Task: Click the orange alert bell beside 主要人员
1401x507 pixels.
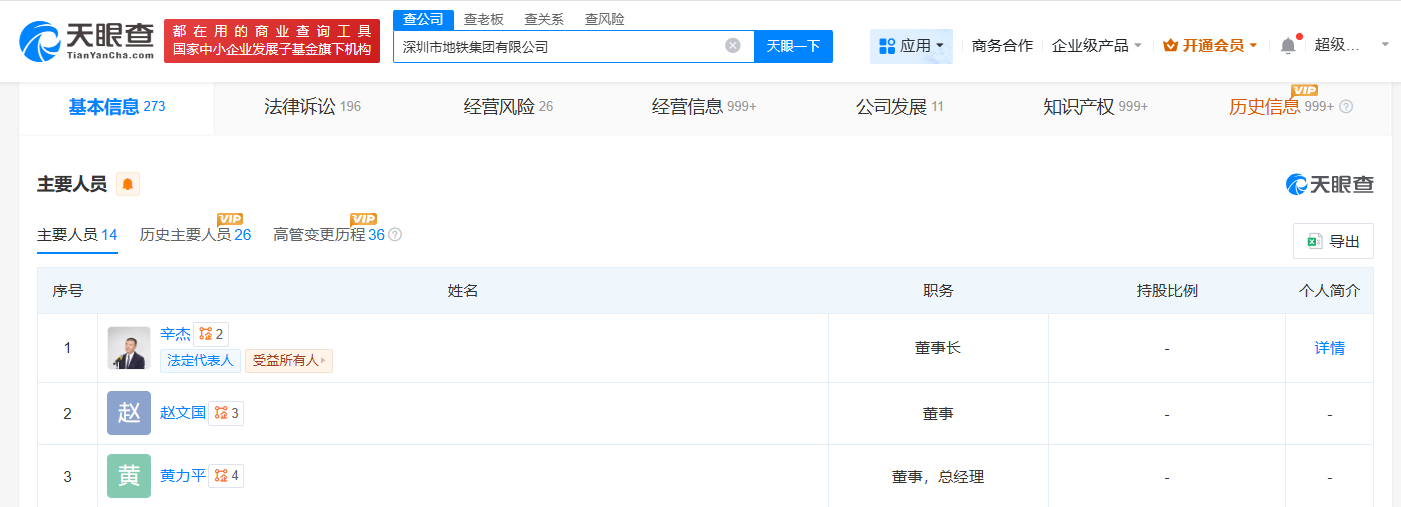Action: click(128, 184)
